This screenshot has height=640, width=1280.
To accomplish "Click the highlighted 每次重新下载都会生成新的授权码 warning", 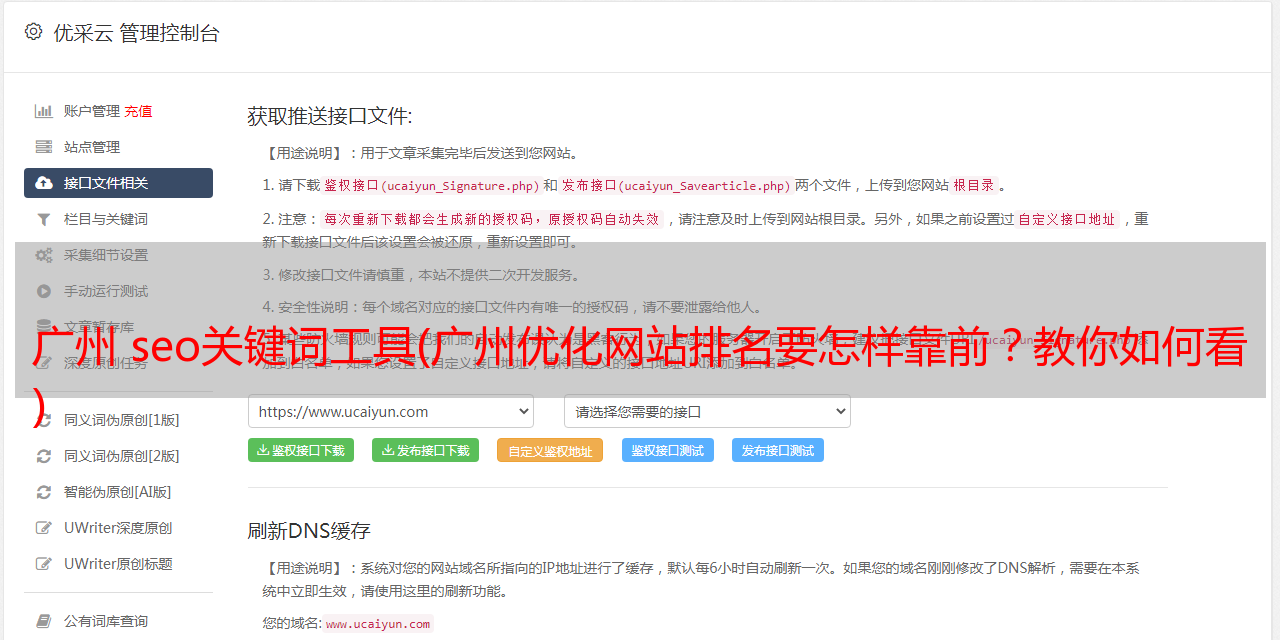I will coord(491,219).
